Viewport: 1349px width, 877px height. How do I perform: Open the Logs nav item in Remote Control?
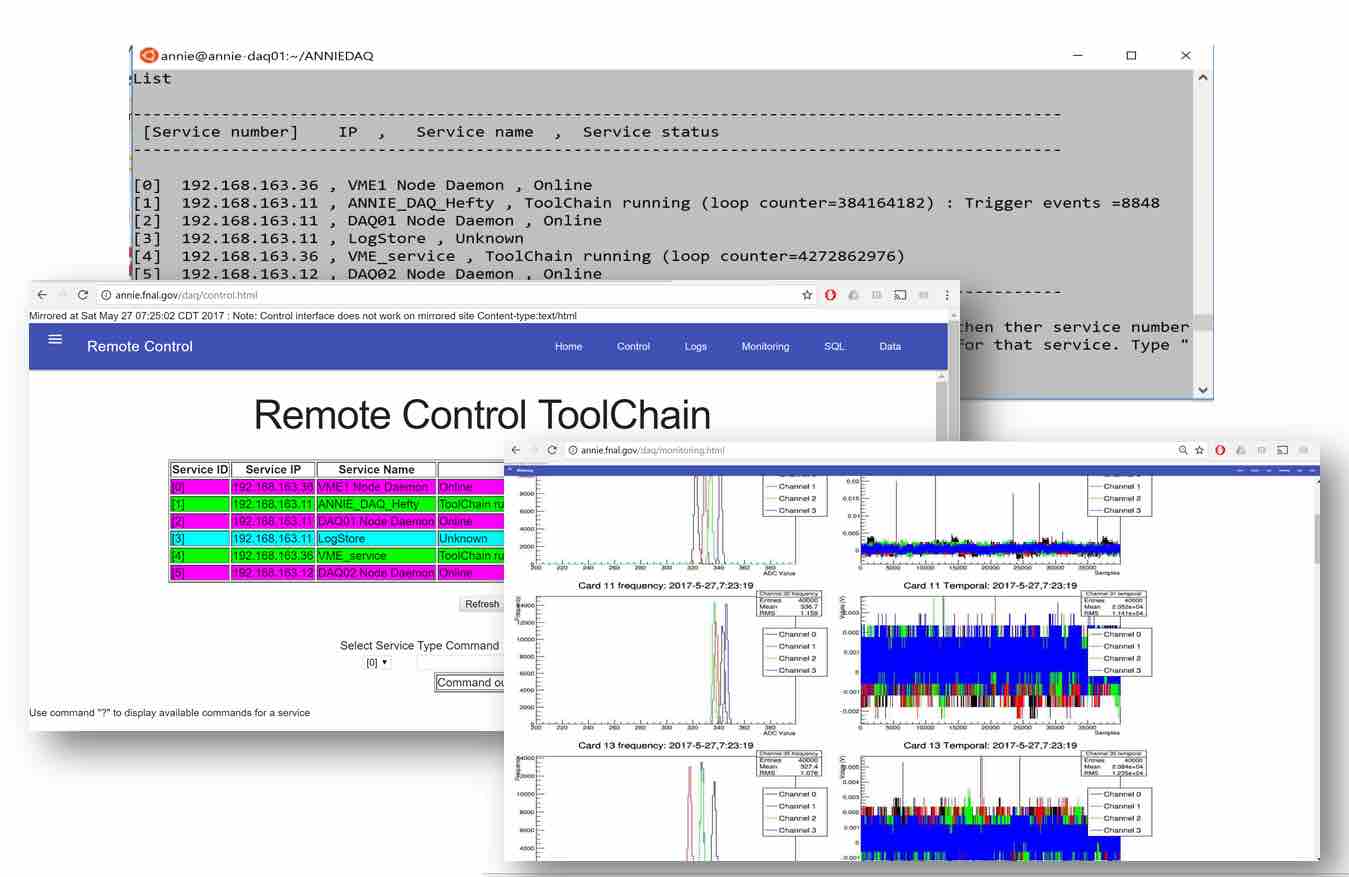pyautogui.click(x=696, y=346)
